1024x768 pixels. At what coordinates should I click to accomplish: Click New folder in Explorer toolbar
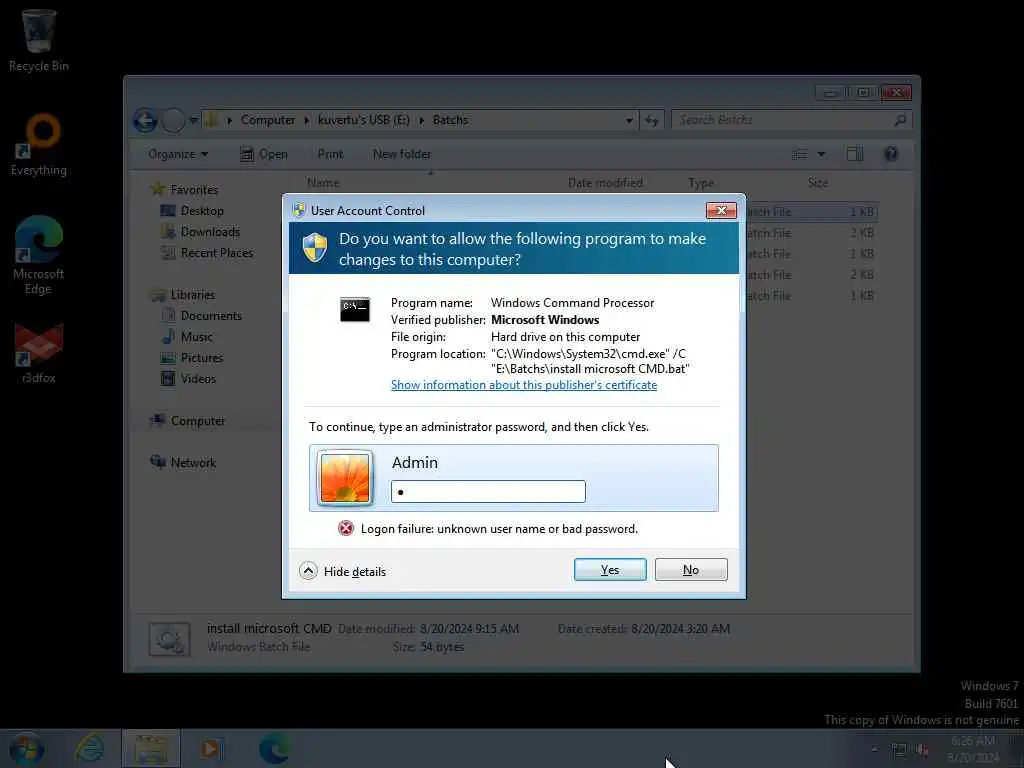point(402,154)
